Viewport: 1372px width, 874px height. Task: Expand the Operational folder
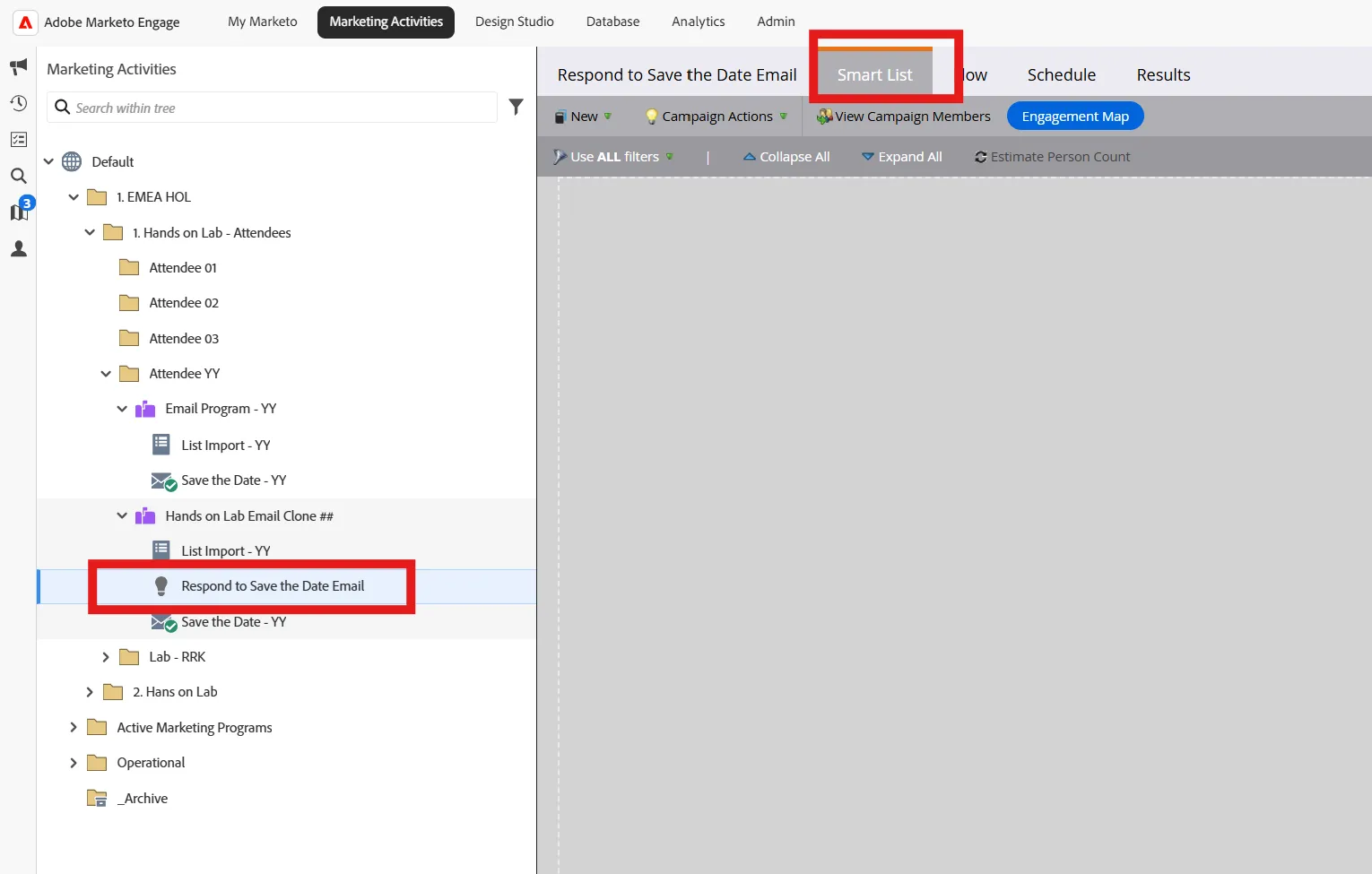click(74, 763)
